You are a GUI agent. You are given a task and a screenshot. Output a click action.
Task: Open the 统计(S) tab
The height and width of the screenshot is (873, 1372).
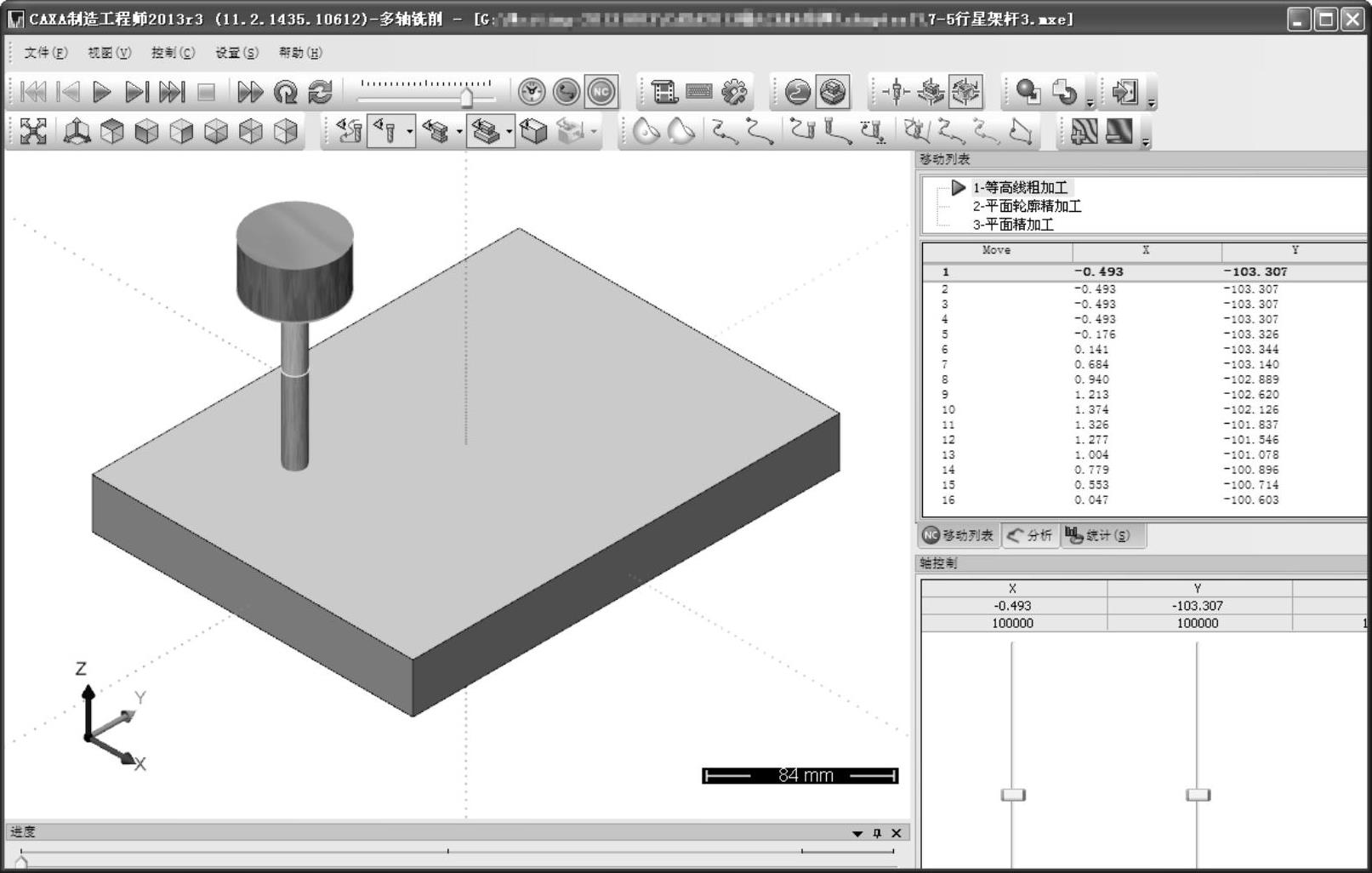click(x=1099, y=535)
